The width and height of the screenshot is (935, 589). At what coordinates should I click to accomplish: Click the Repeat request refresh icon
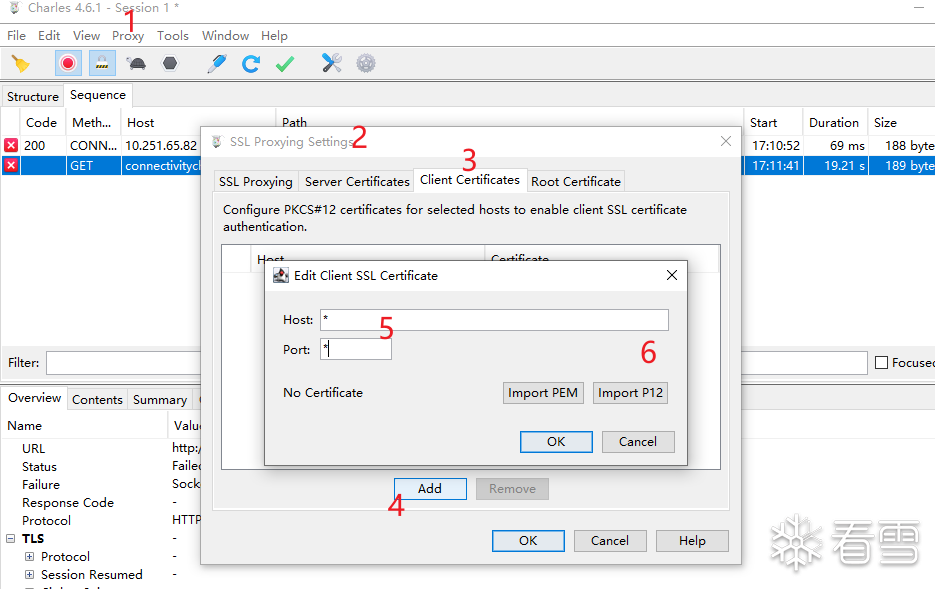(251, 63)
